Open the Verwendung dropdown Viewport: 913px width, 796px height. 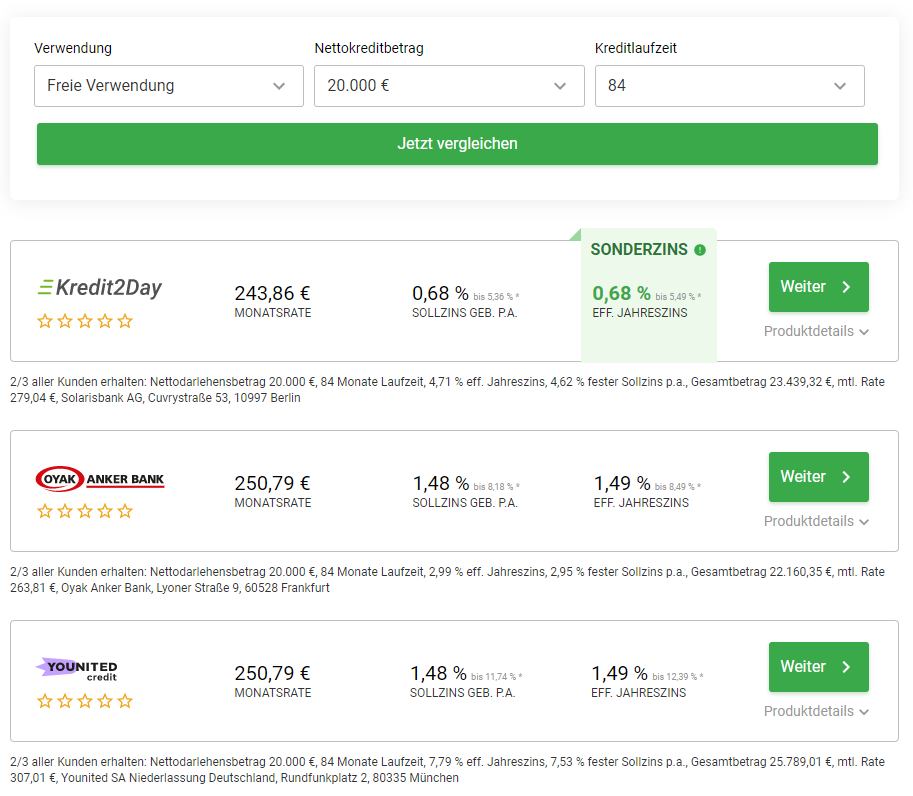[168, 86]
